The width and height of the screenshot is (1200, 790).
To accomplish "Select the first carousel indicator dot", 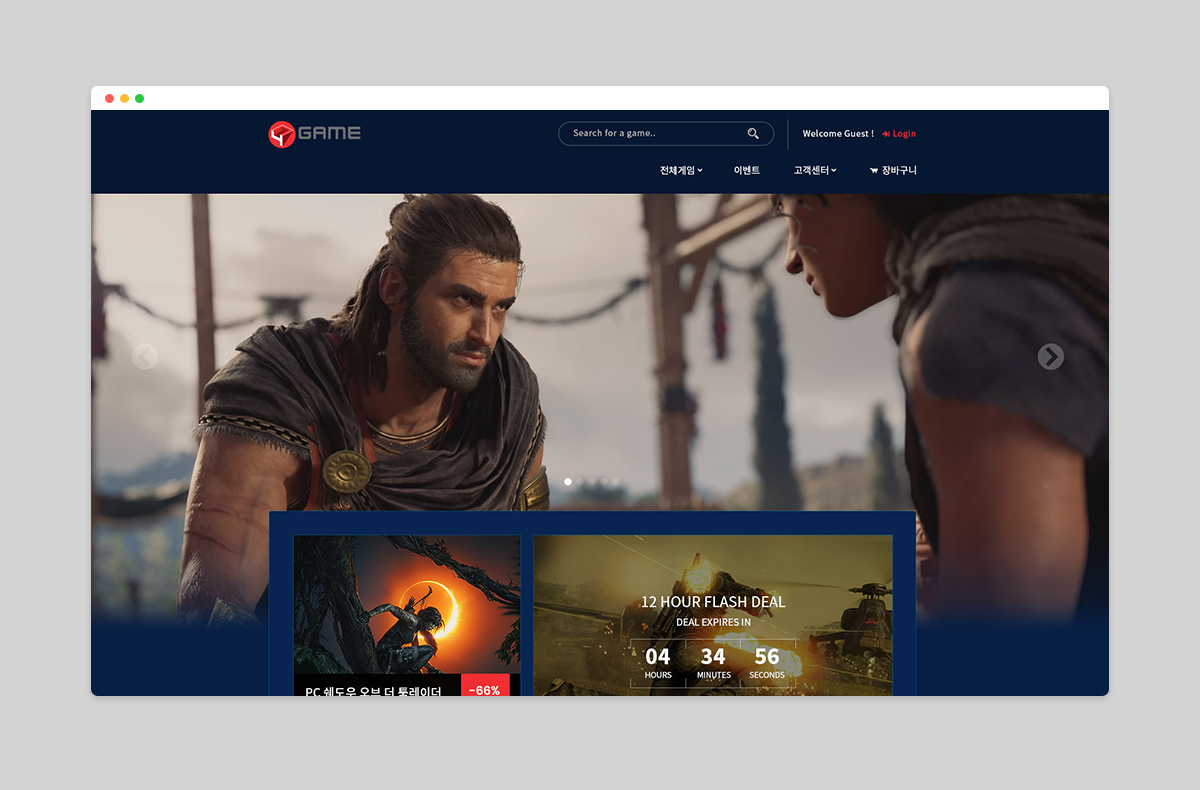I will [x=568, y=481].
